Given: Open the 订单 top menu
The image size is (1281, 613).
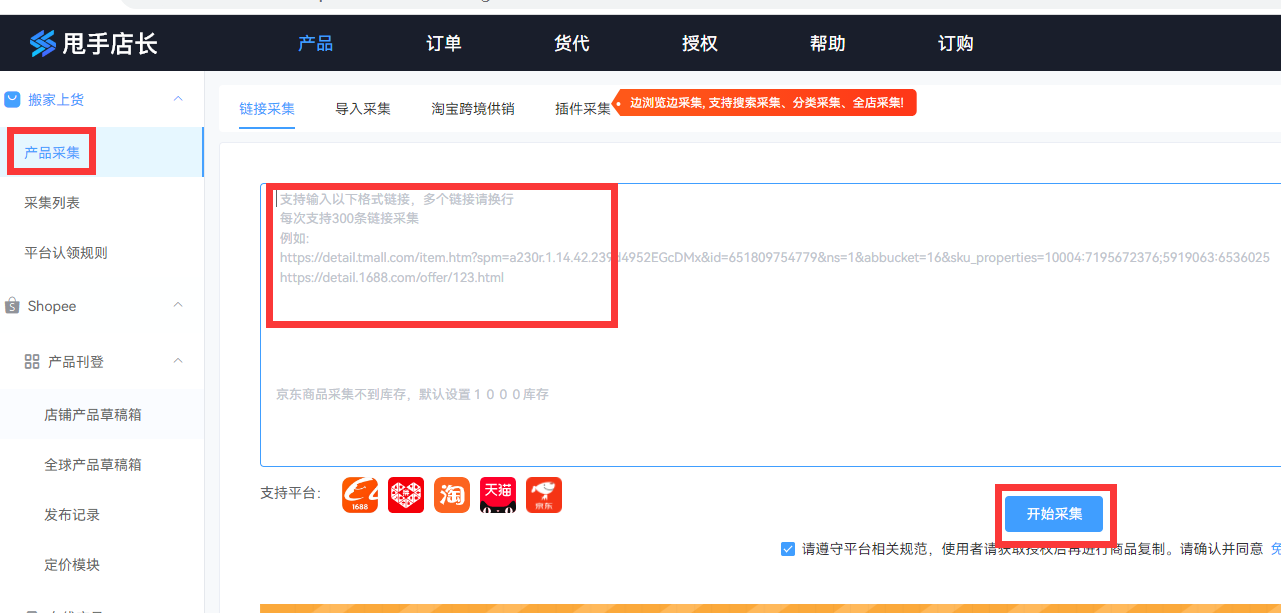Looking at the screenshot, I should pyautogui.click(x=443, y=43).
